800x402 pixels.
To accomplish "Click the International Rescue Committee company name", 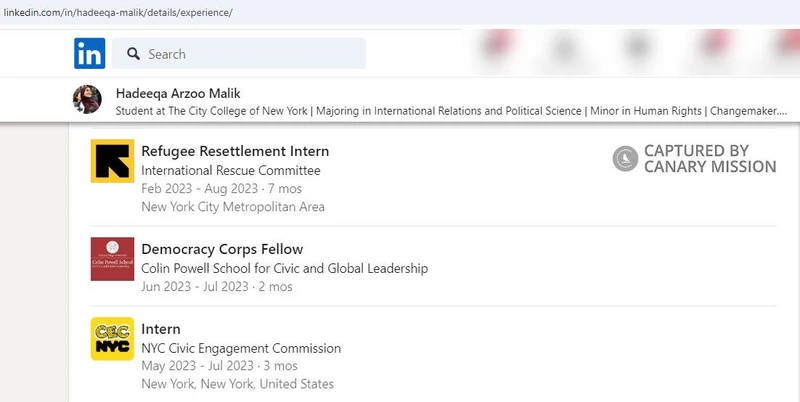I will point(231,170).
